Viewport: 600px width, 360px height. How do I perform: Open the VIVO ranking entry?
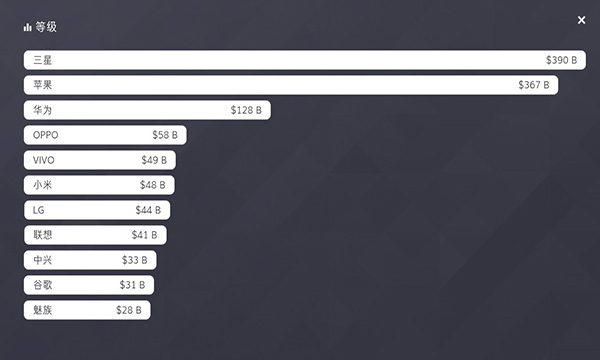(100, 160)
